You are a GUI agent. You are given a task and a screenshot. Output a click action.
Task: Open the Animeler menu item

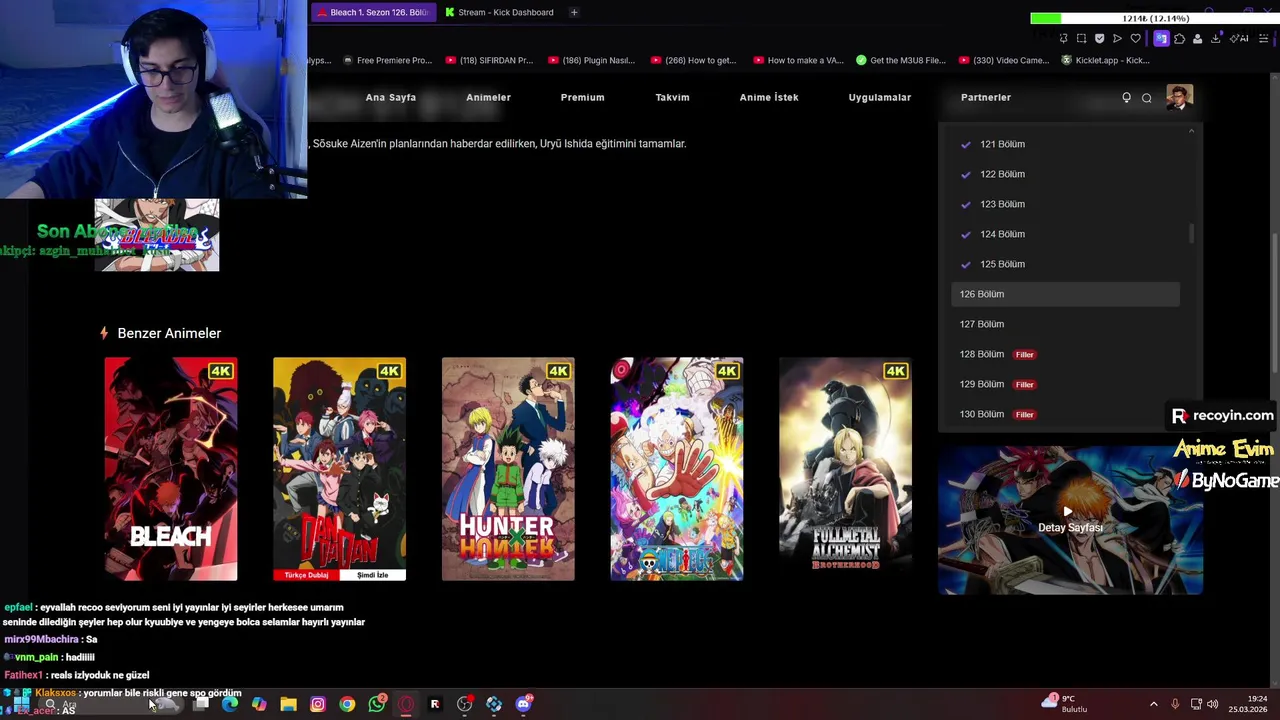click(x=488, y=97)
